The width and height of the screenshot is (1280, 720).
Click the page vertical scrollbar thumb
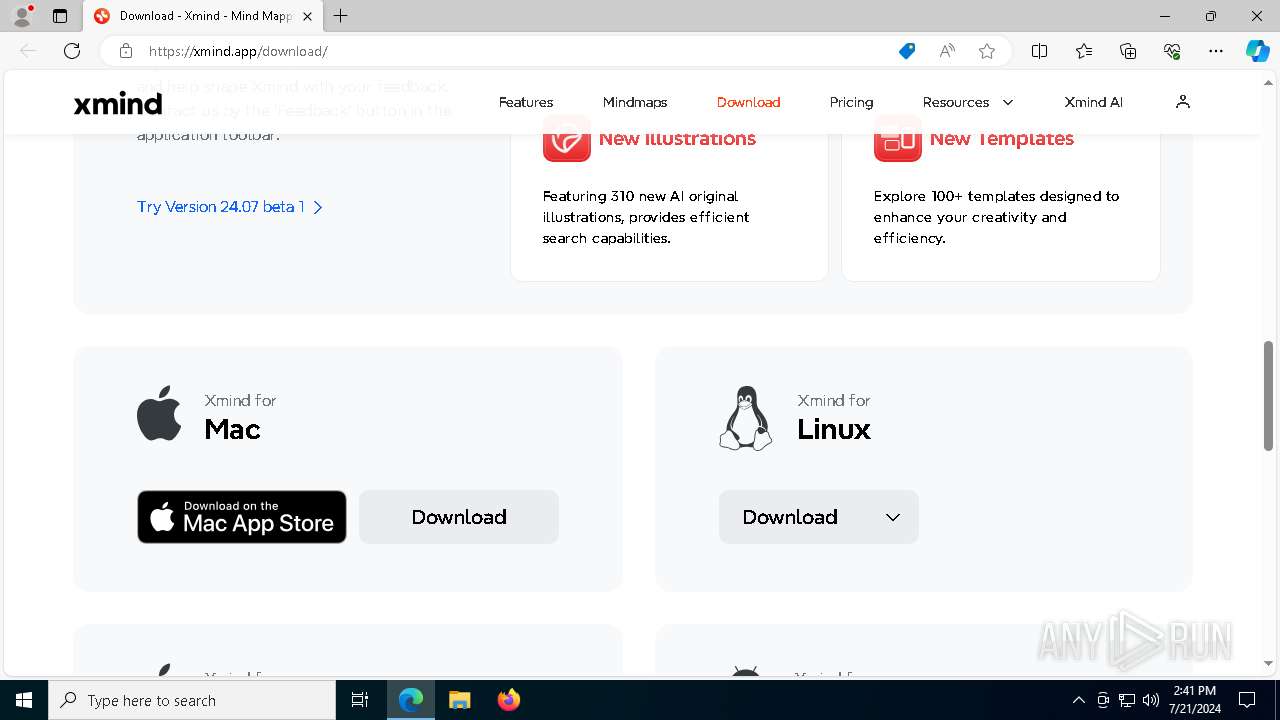click(1268, 396)
